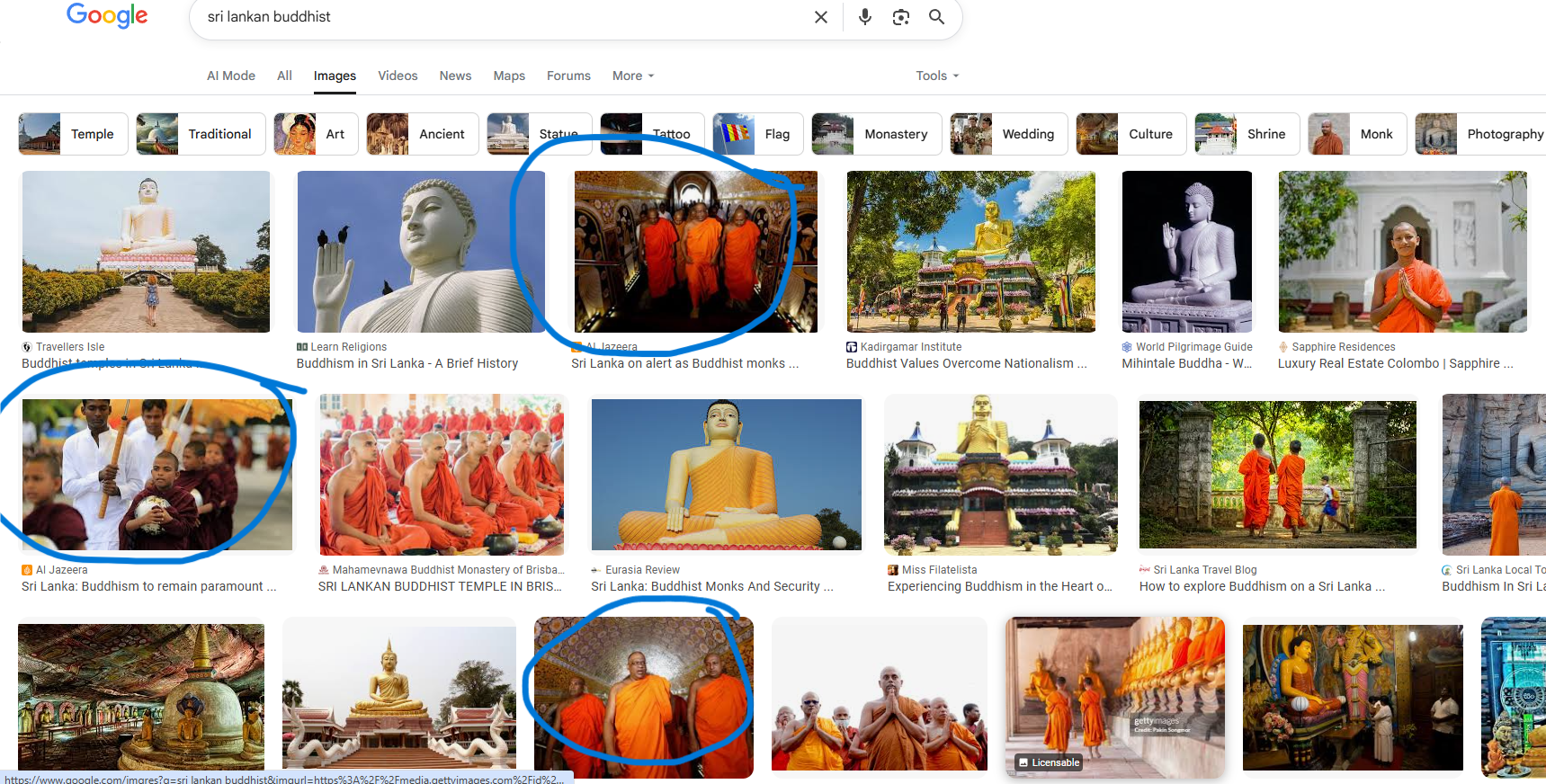Expand the More menu
Viewport: 1546px width, 784px height.
pyautogui.click(x=632, y=76)
